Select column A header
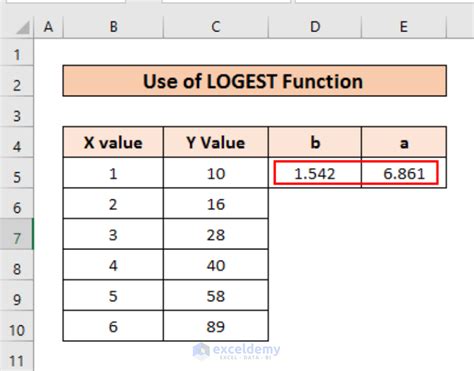The image size is (474, 371). point(49,27)
